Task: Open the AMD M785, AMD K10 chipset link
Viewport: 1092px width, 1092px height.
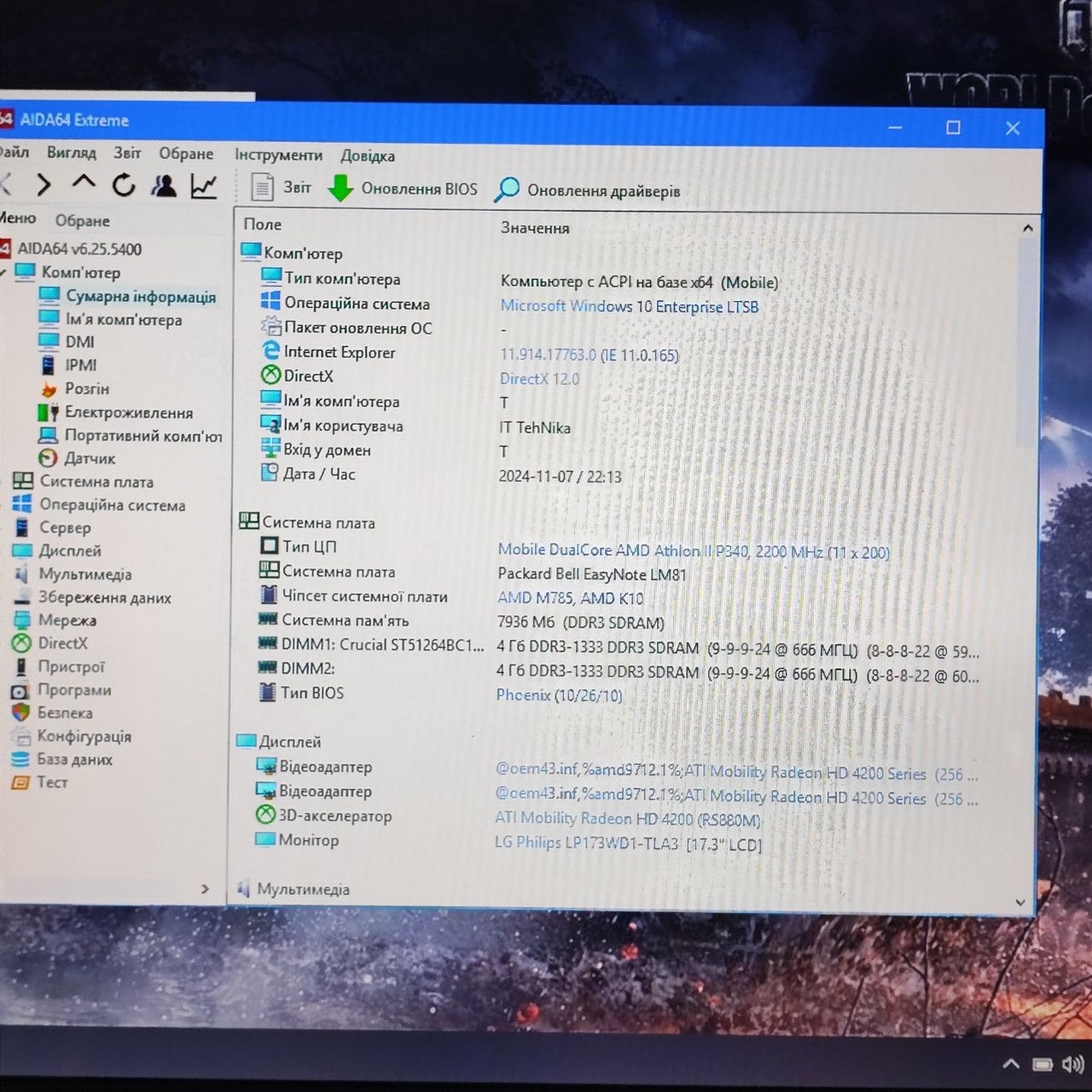Action: [x=571, y=598]
